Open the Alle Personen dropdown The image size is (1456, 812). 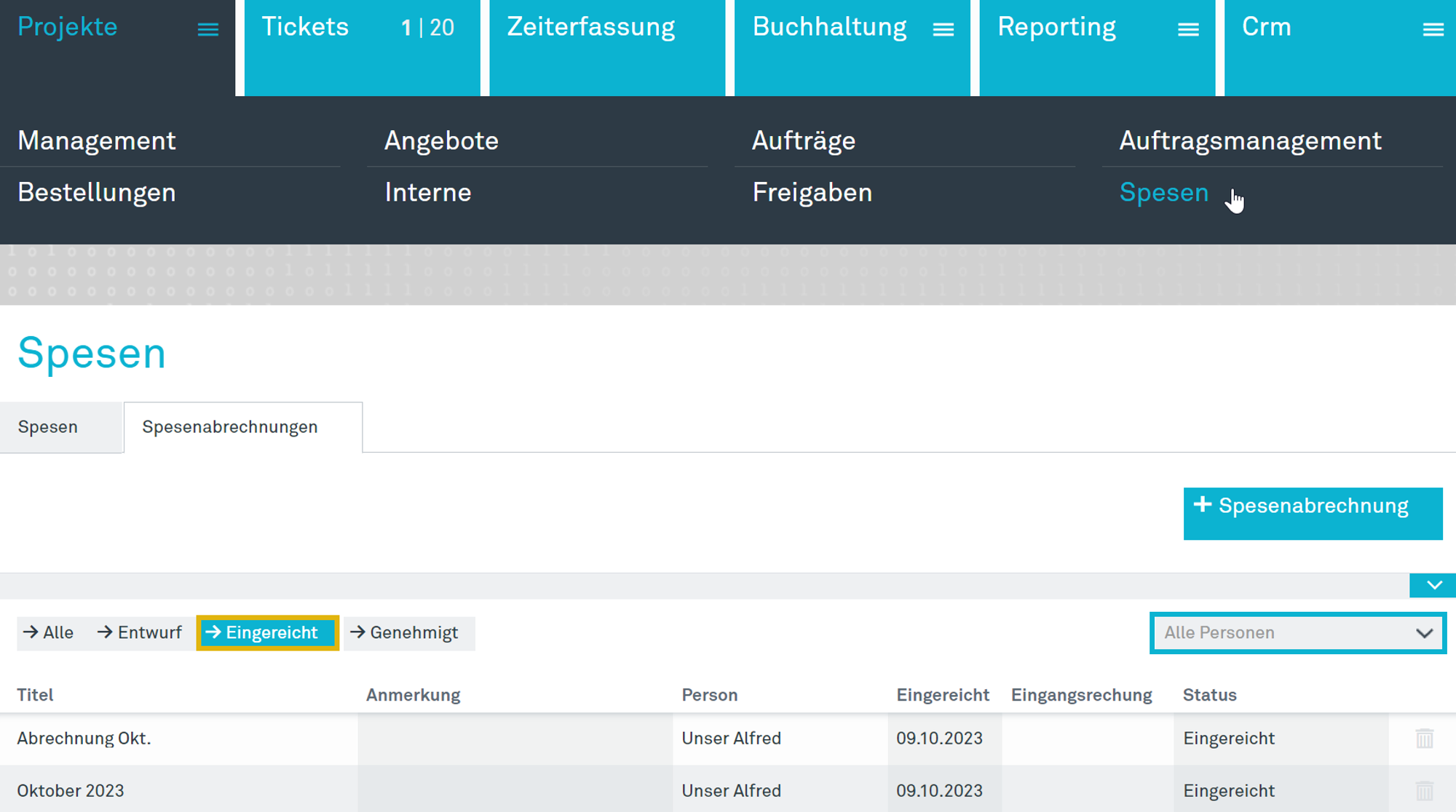[1297, 633]
